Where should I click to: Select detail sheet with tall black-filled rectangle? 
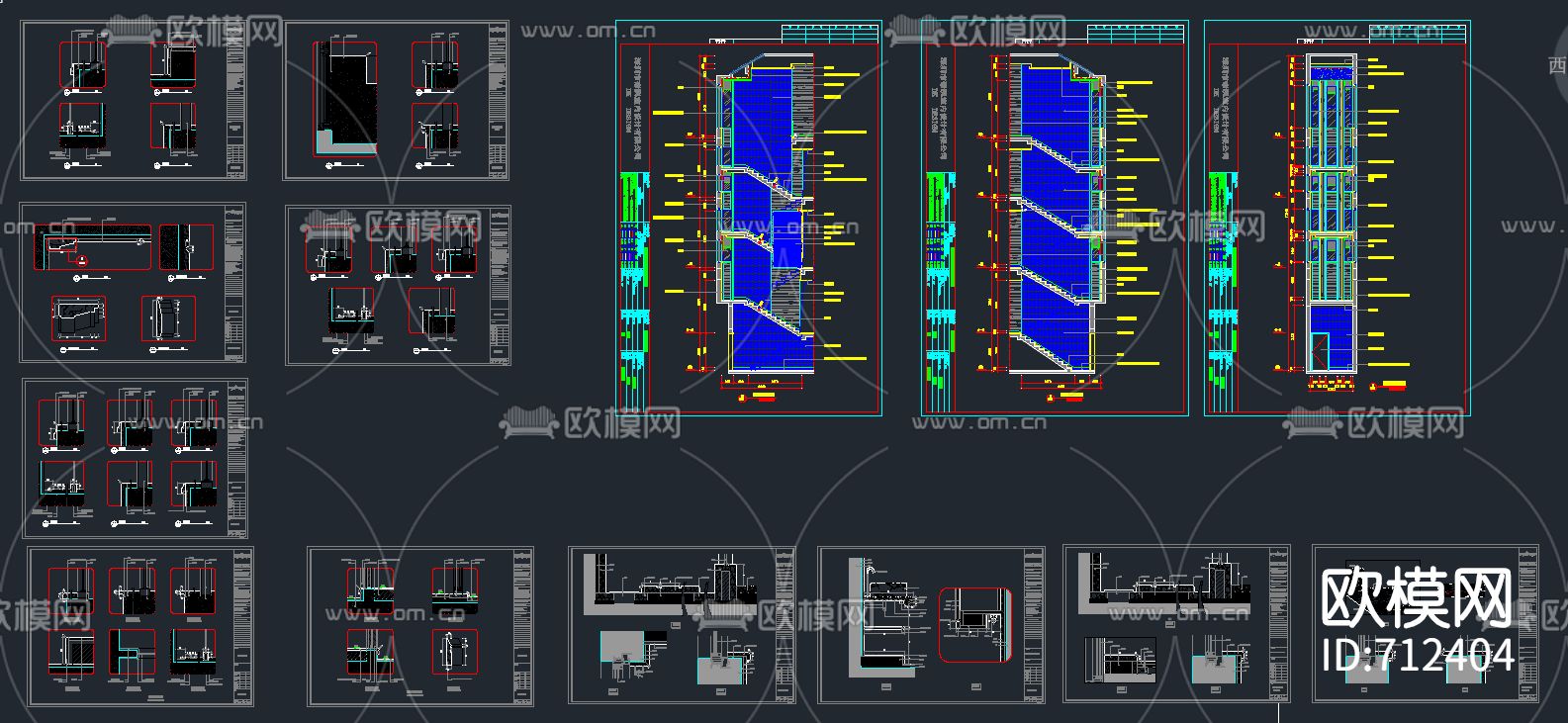pos(397,102)
